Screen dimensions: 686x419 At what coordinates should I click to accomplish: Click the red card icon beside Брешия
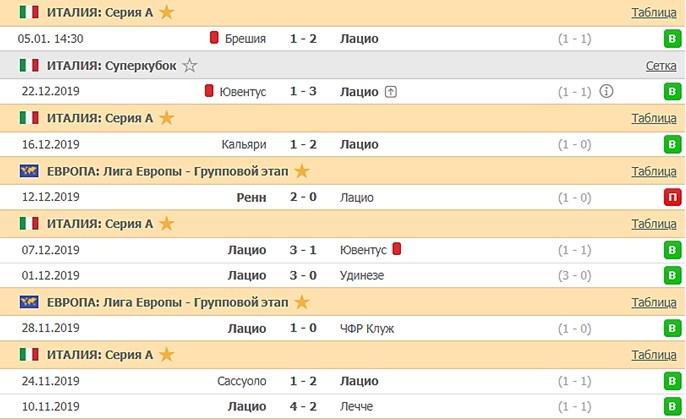tap(214, 39)
